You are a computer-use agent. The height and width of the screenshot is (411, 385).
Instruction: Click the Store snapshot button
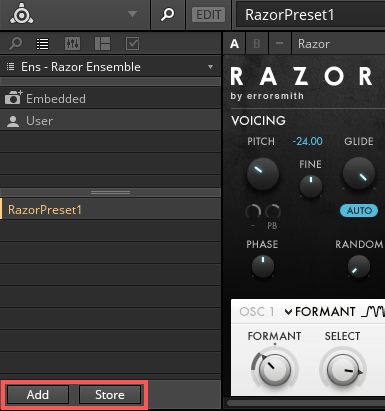pos(110,395)
